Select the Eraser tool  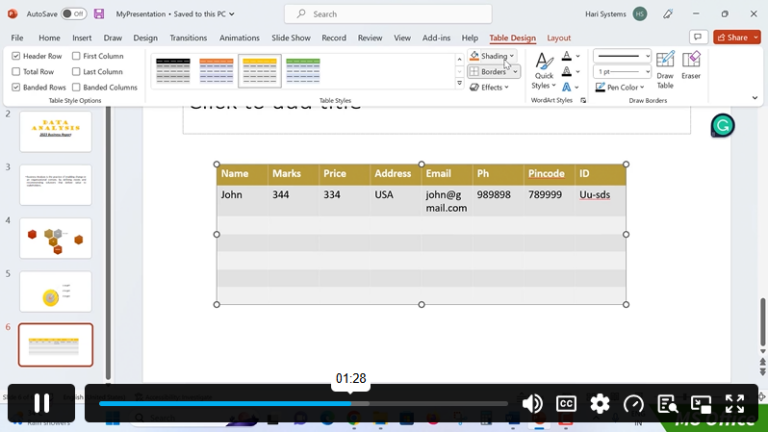(x=691, y=65)
